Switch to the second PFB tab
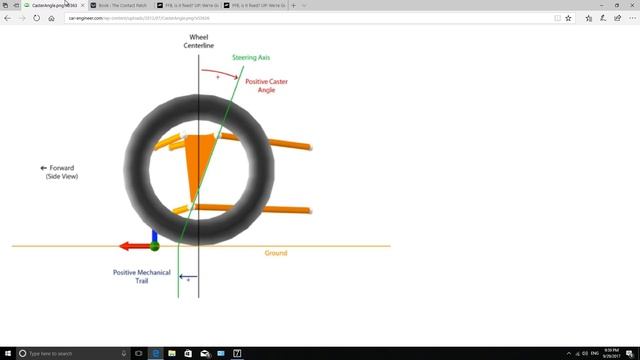Viewport: 640px width, 360px height. 255,5
